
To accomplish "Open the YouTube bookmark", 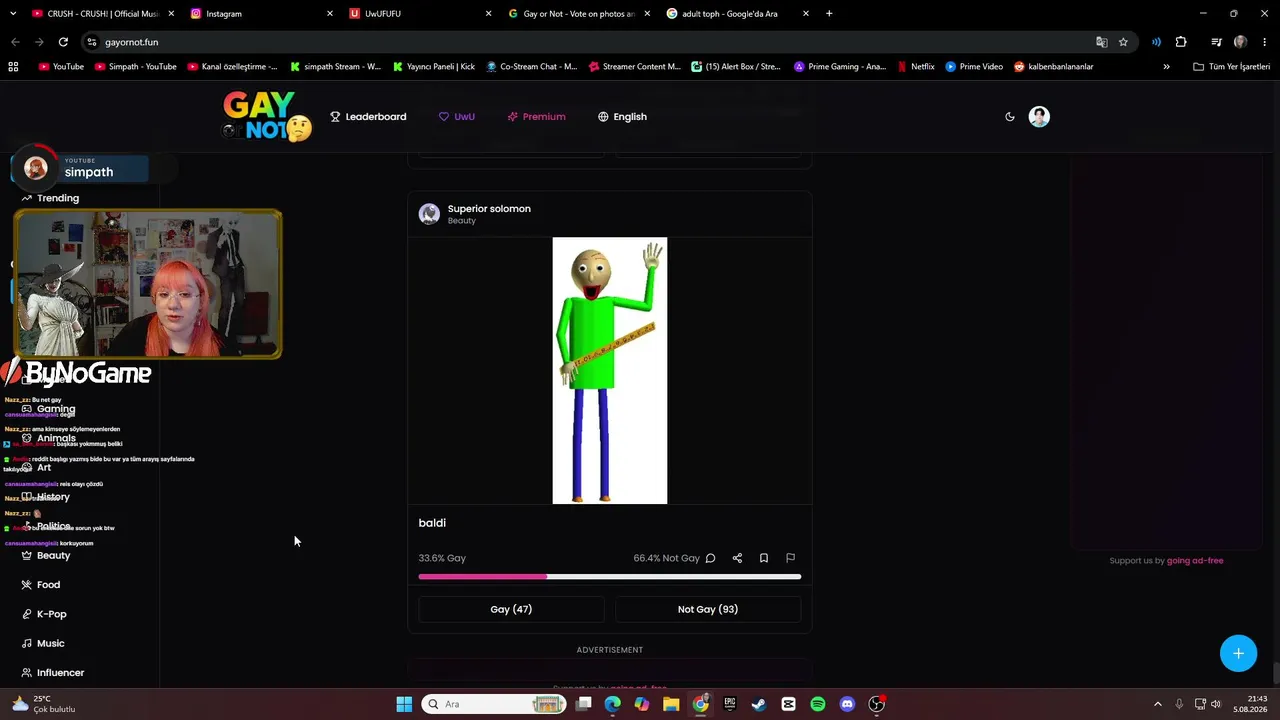I will pyautogui.click(x=61, y=67).
